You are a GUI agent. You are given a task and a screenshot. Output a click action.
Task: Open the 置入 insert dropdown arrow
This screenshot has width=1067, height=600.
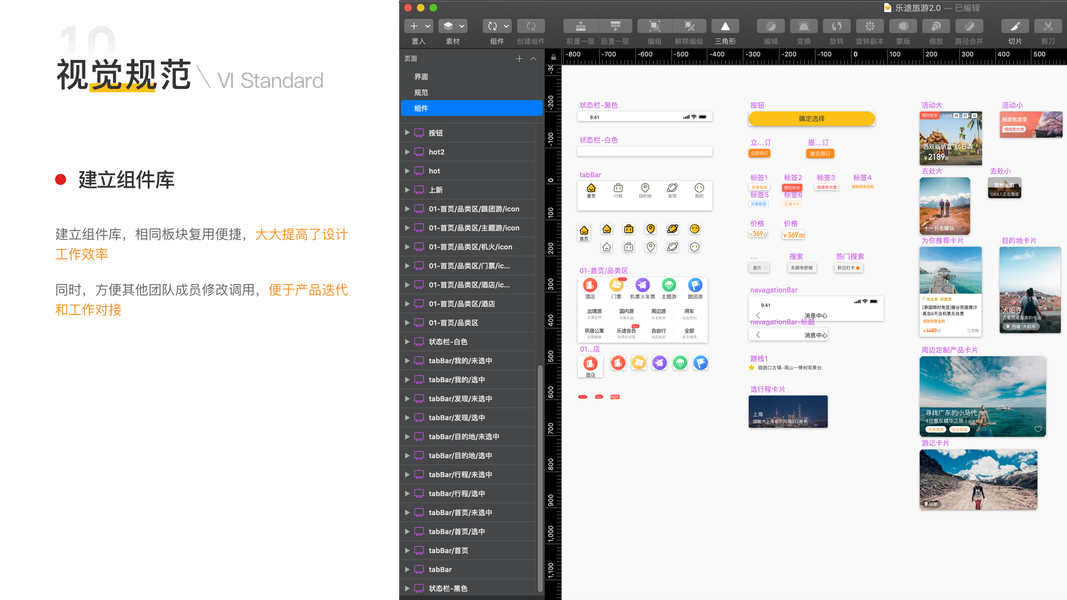pos(427,26)
